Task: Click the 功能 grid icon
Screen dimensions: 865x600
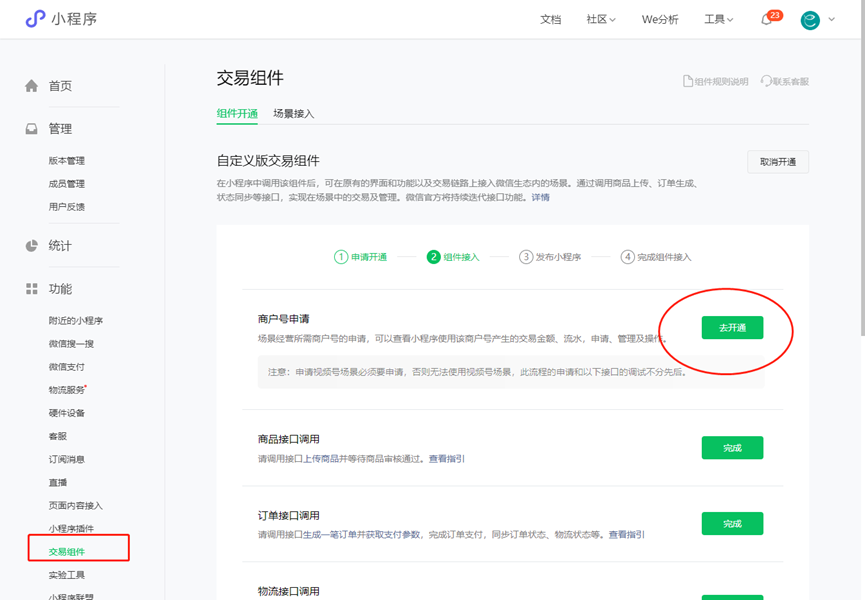Action: point(32,289)
